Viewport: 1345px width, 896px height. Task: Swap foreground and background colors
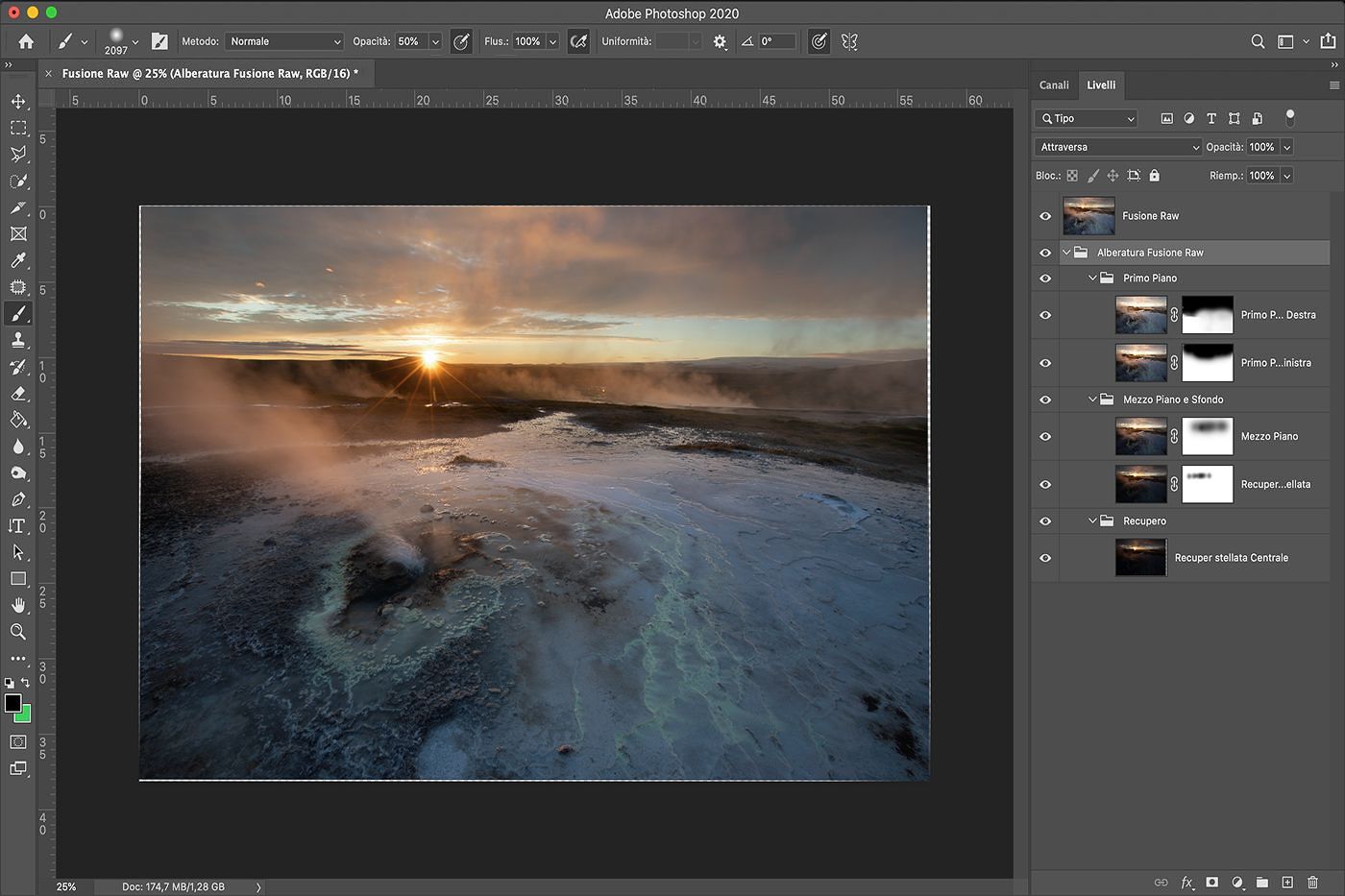(x=26, y=683)
